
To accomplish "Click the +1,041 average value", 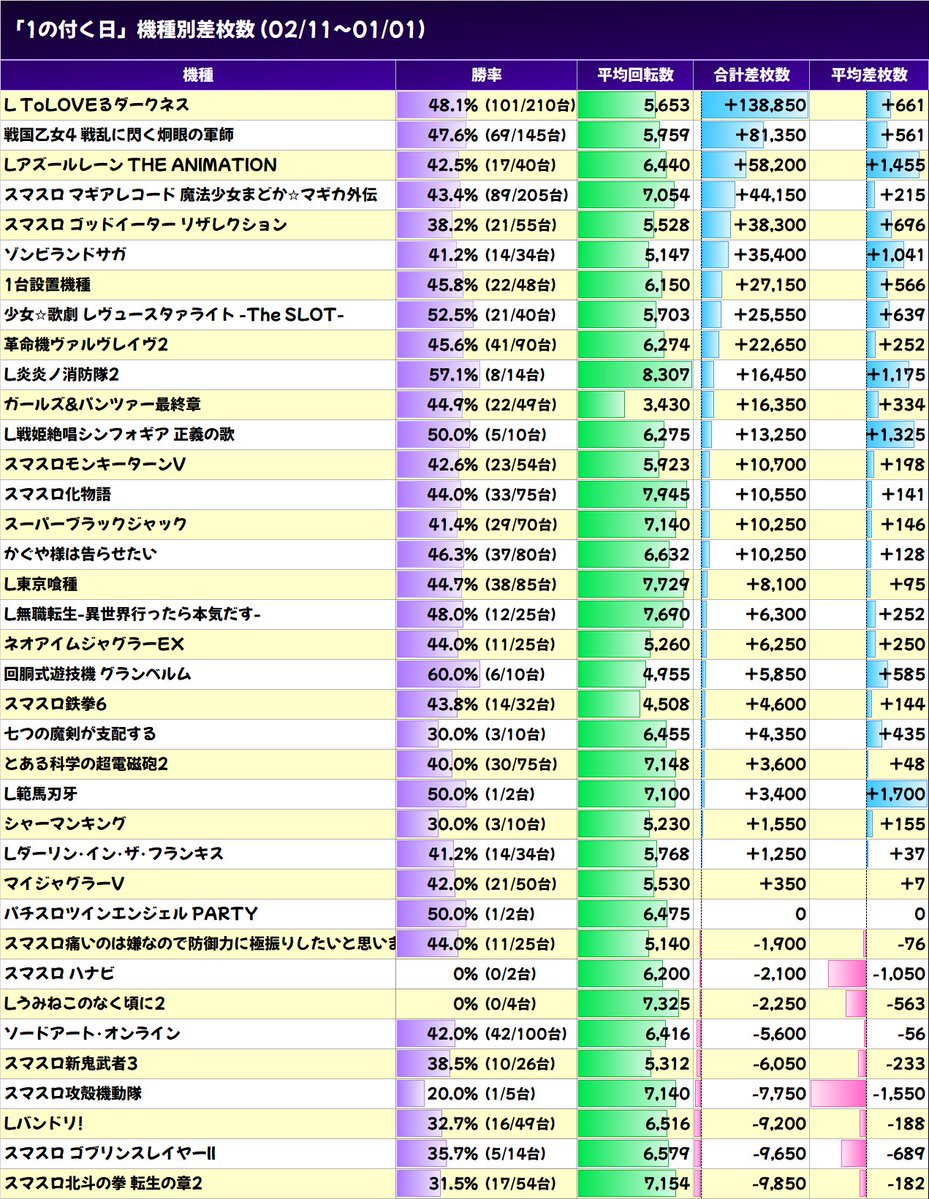I will (x=895, y=255).
